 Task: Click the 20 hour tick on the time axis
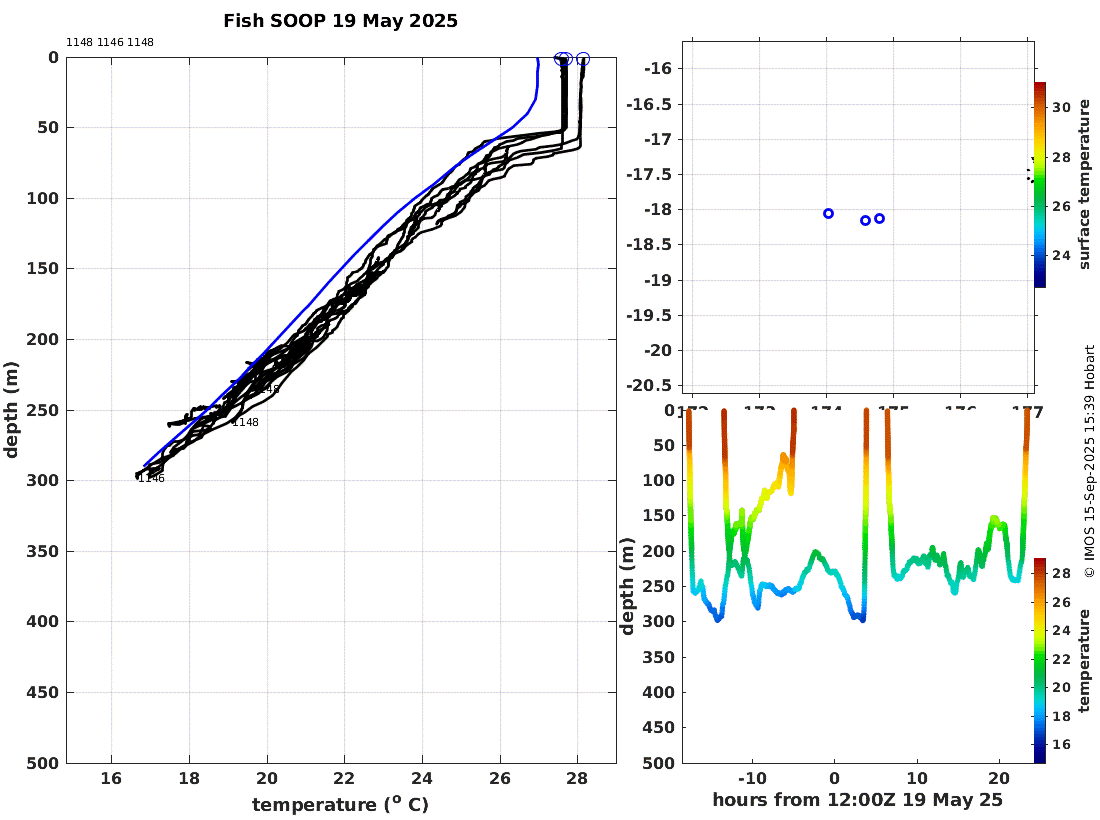tap(998, 778)
